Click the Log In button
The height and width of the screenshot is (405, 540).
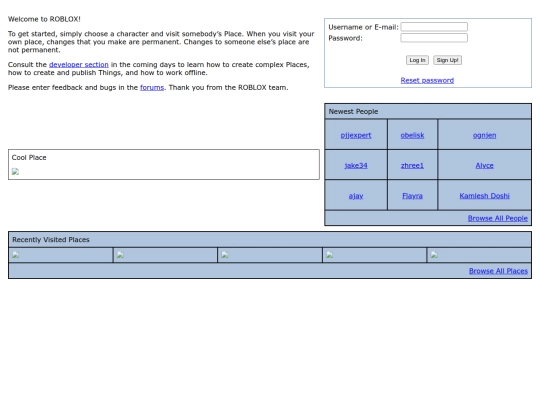pyautogui.click(x=417, y=60)
